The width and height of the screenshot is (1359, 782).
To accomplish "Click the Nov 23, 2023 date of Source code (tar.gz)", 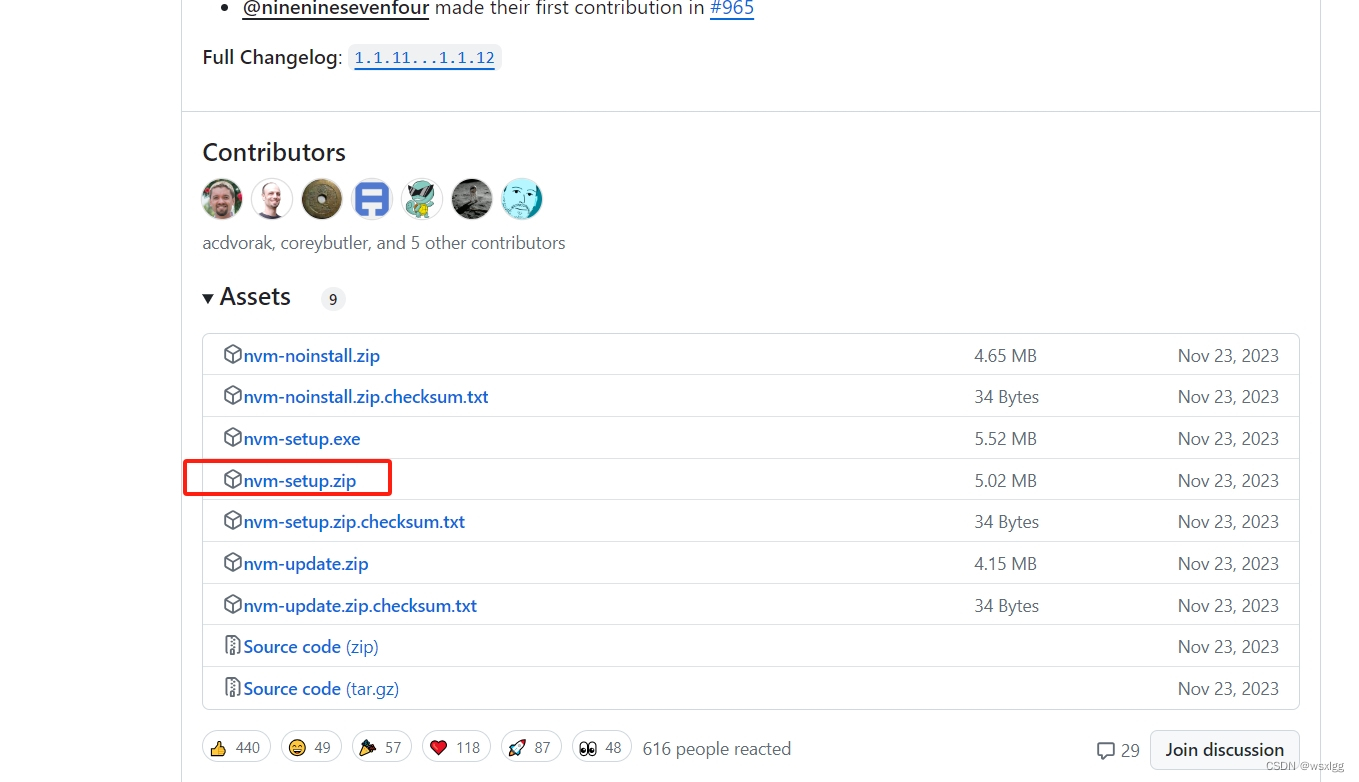I will pyautogui.click(x=1228, y=689).
